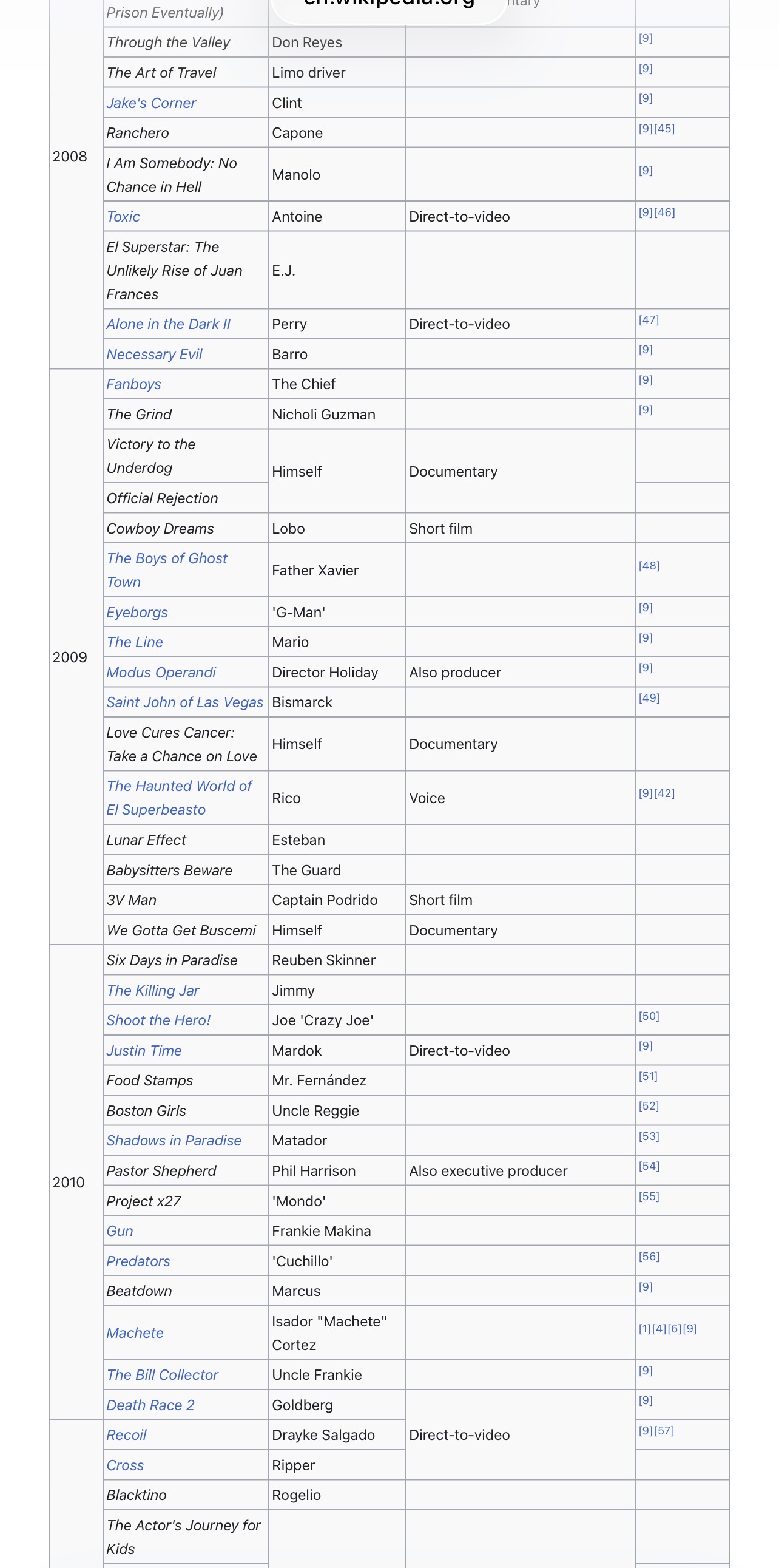
Task: Open Saint John of Las Vegas article
Action: point(185,702)
